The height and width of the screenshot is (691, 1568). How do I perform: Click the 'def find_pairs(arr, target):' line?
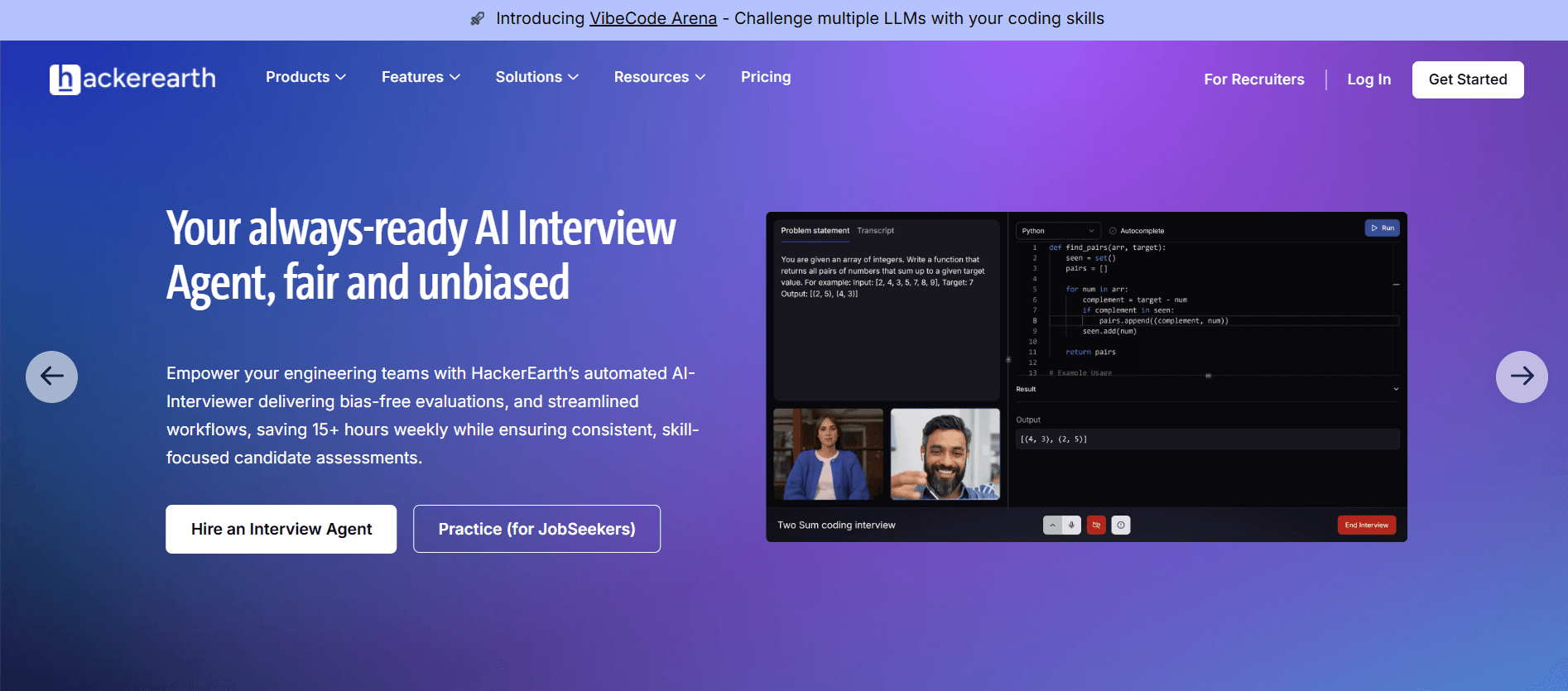pos(1107,247)
